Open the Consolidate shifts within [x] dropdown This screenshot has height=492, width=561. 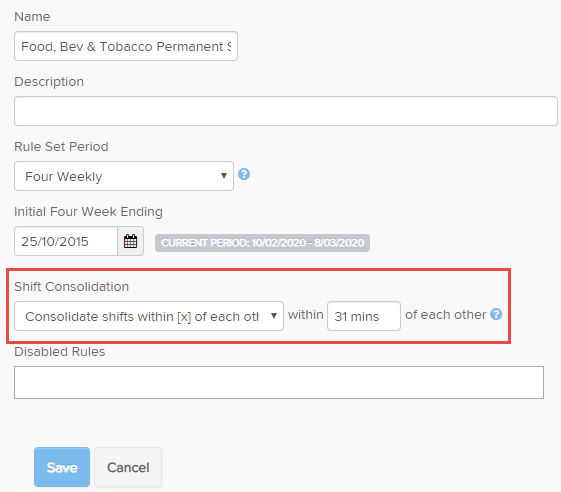point(149,316)
